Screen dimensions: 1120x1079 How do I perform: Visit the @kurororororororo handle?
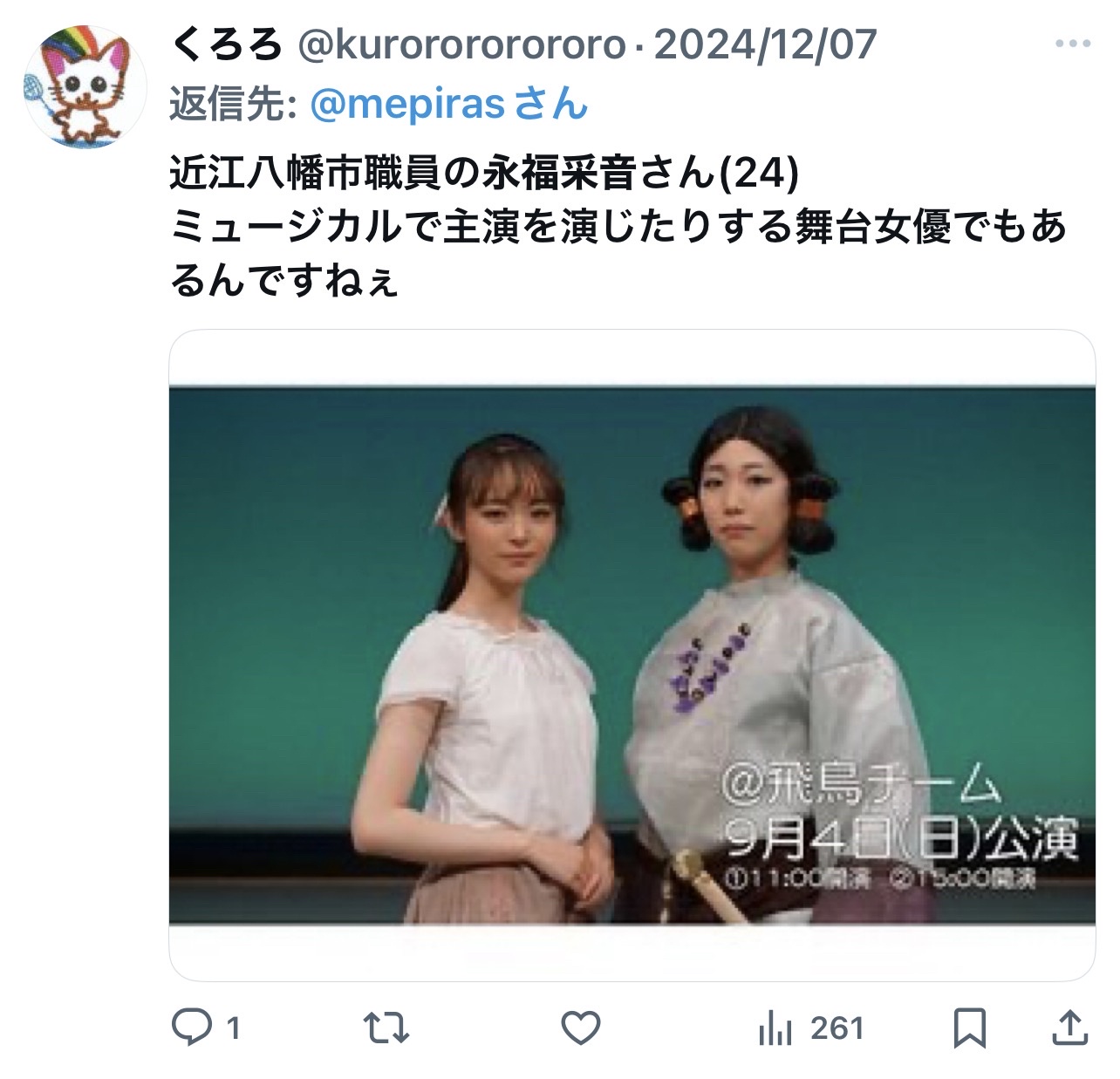click(x=462, y=44)
